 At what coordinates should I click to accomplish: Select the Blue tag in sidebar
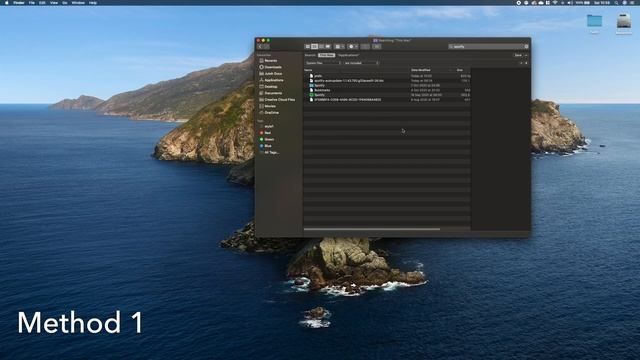point(266,146)
